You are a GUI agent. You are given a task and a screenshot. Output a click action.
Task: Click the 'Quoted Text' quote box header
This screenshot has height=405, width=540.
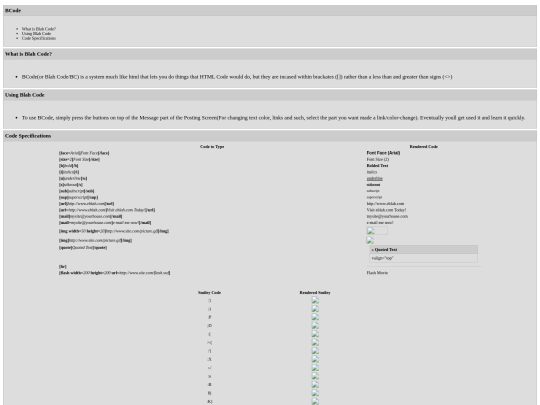click(x=424, y=249)
